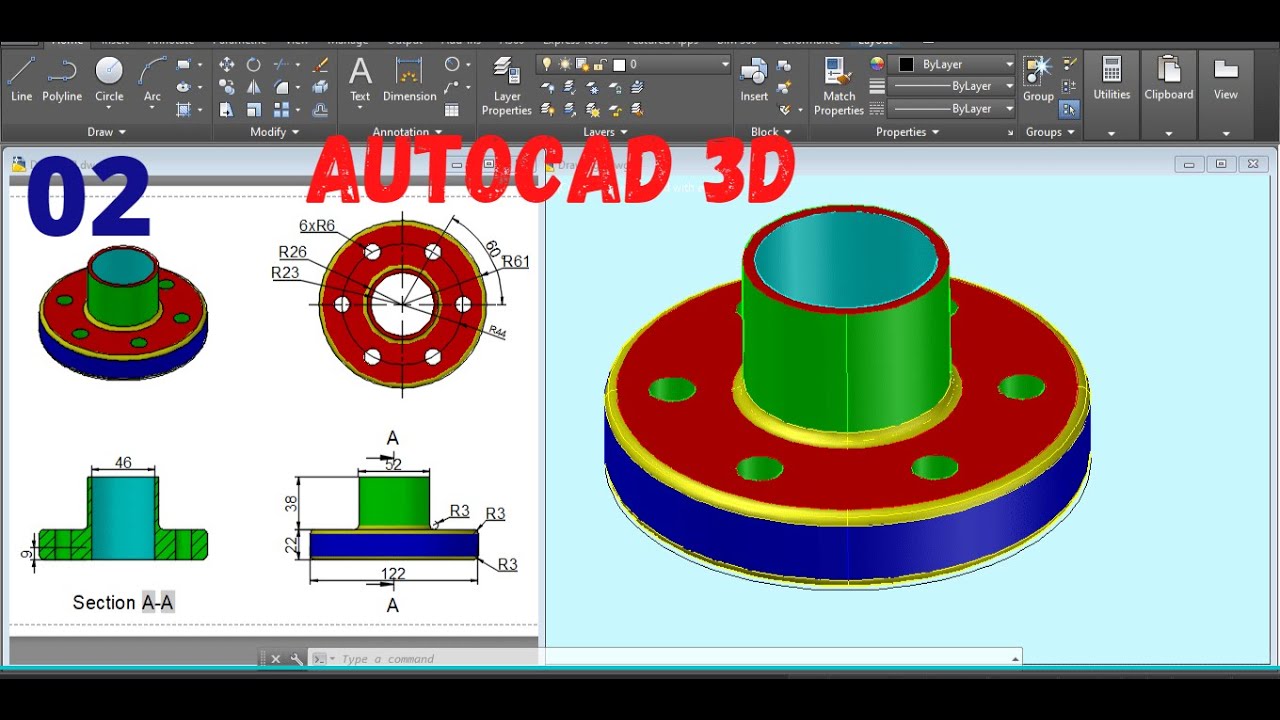Image resolution: width=1280 pixels, height=720 pixels.
Task: Expand the Draw panel
Action: 106,132
